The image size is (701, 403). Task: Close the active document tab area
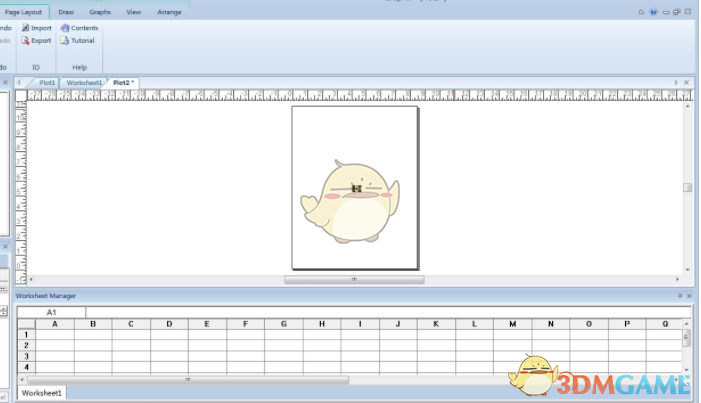tap(686, 83)
